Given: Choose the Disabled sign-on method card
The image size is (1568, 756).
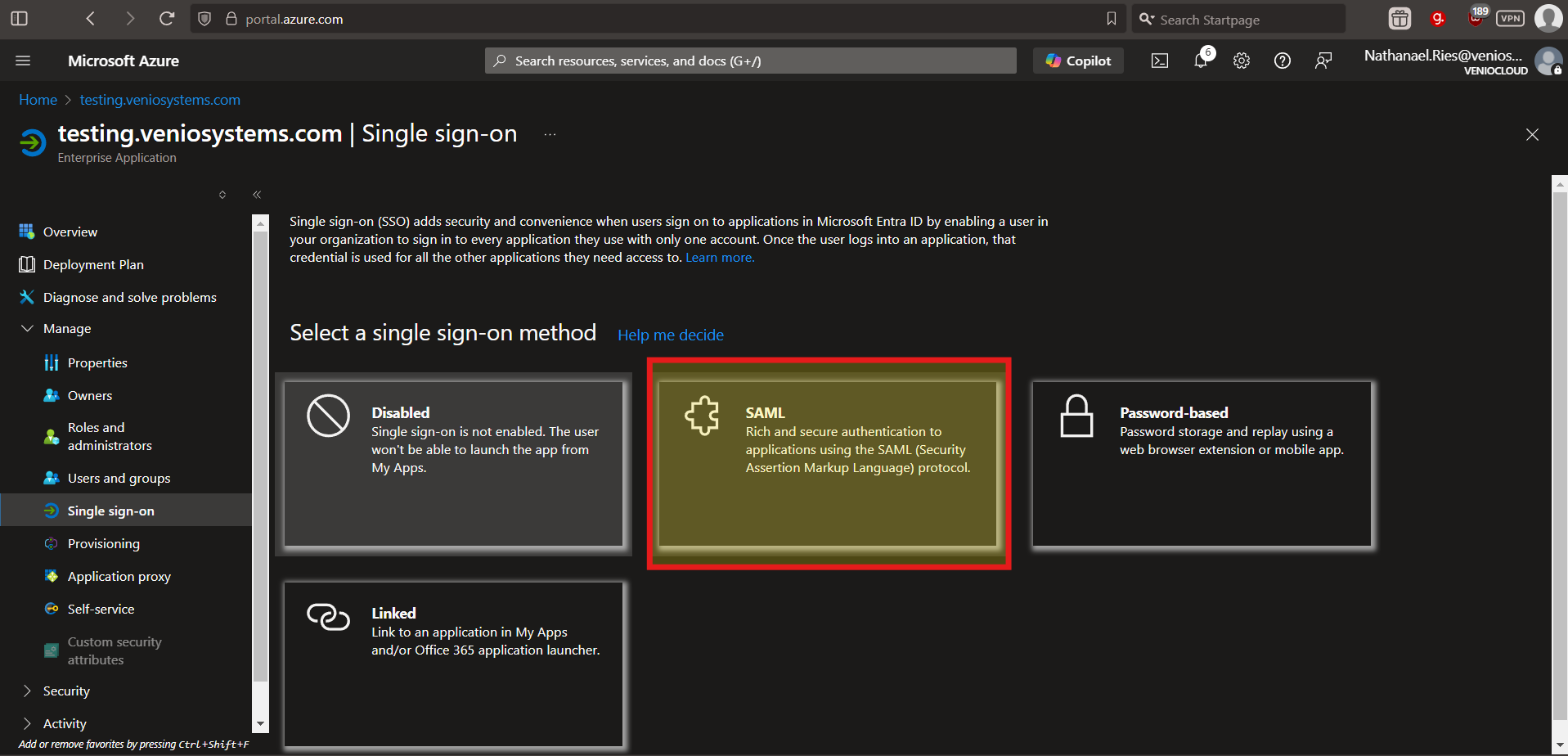Looking at the screenshot, I should click(453, 464).
